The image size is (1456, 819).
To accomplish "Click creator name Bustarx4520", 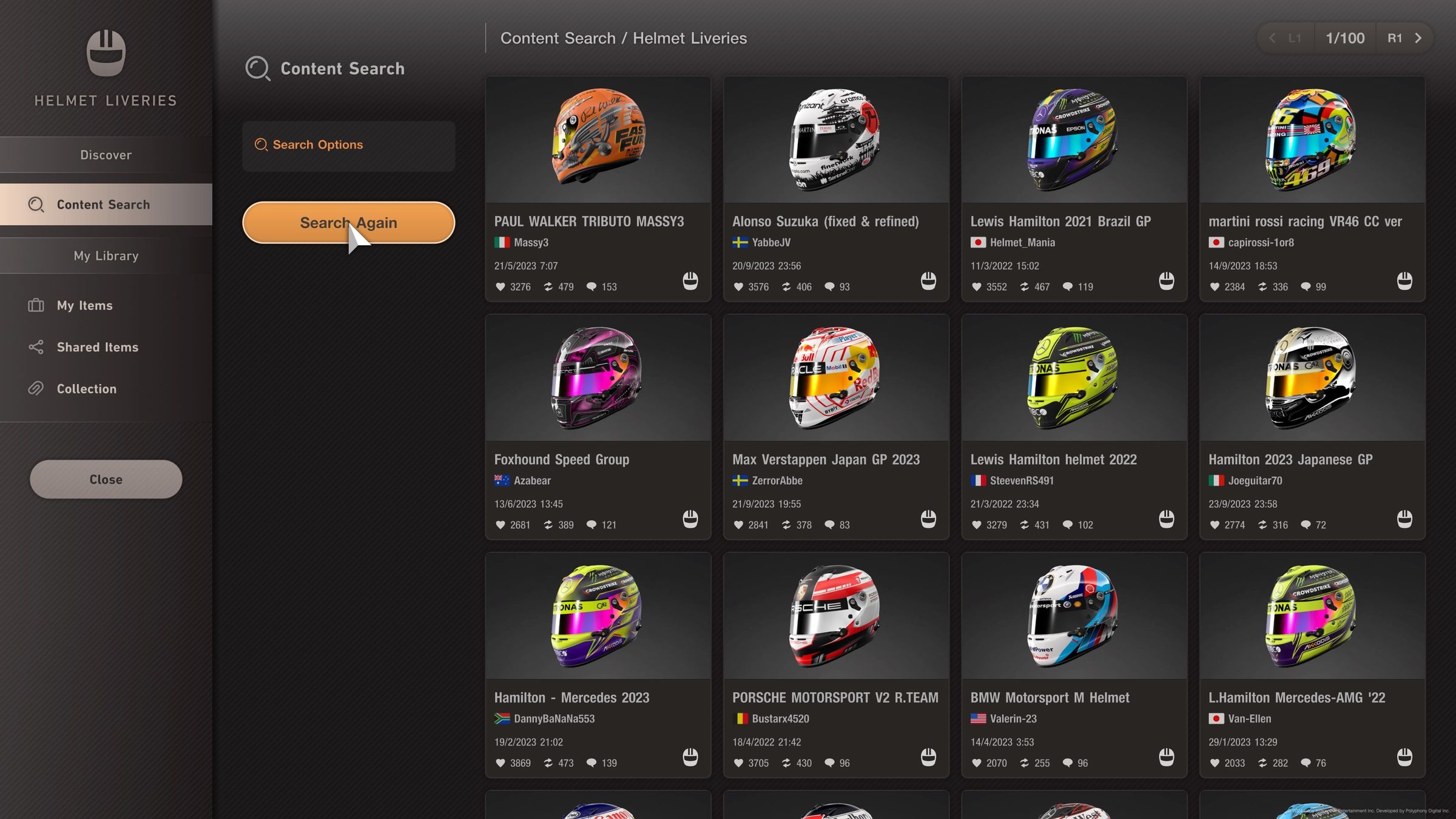I will tap(780, 719).
